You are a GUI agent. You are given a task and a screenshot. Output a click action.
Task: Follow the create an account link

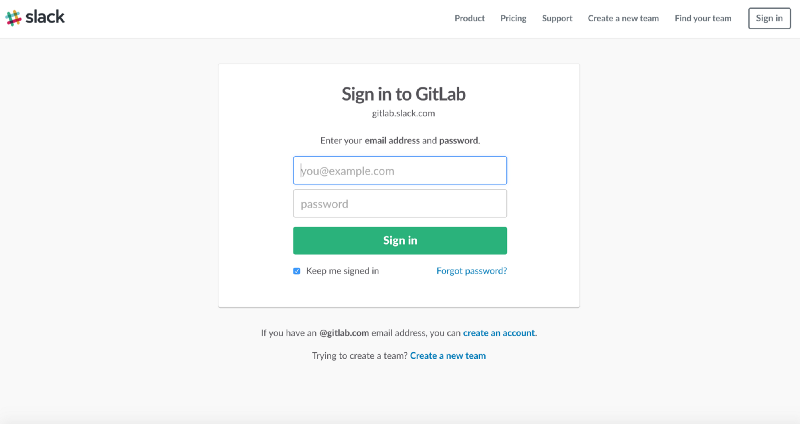pyautogui.click(x=499, y=332)
